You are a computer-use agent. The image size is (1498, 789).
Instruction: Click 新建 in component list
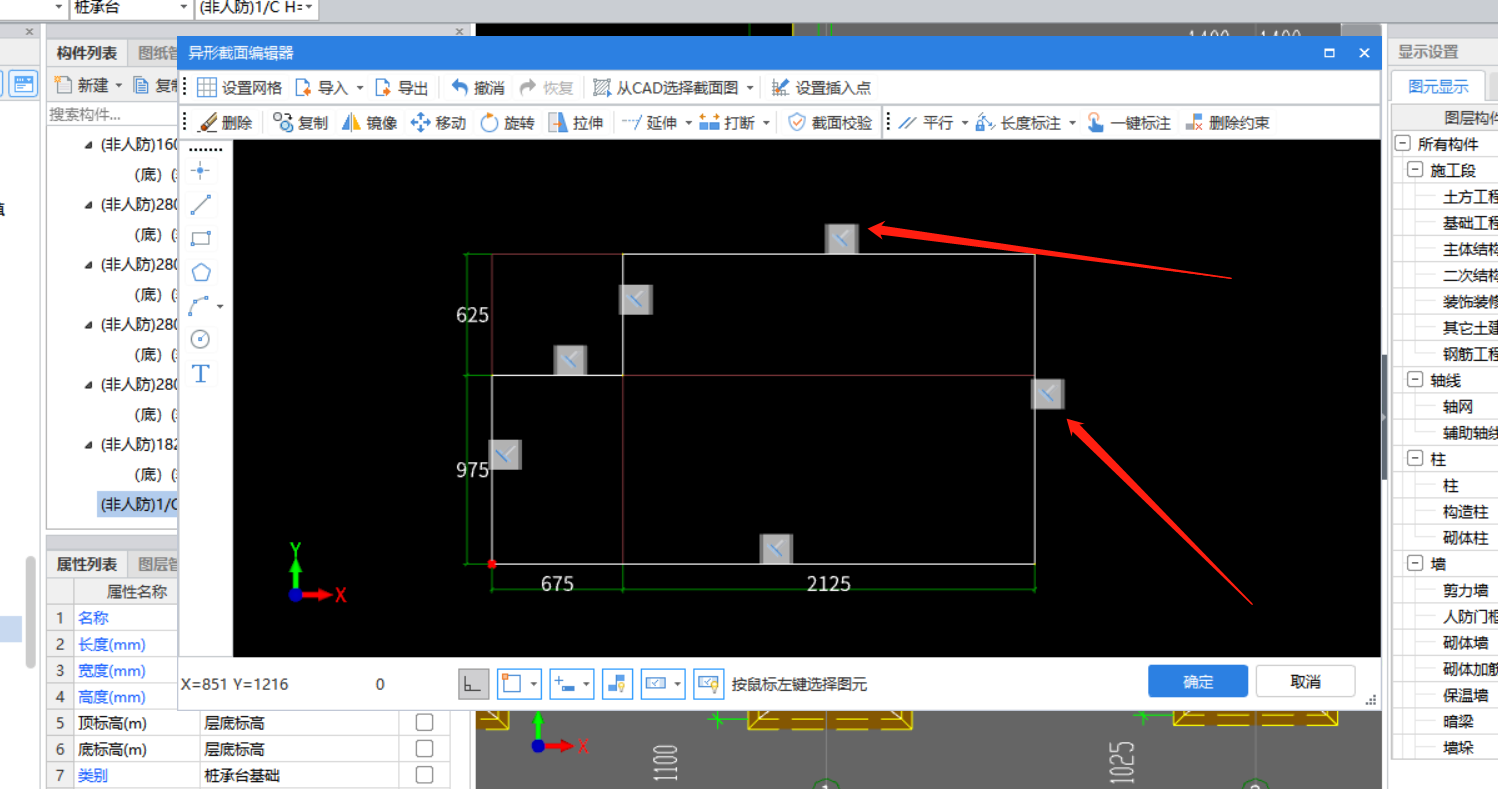pyautogui.click(x=88, y=86)
